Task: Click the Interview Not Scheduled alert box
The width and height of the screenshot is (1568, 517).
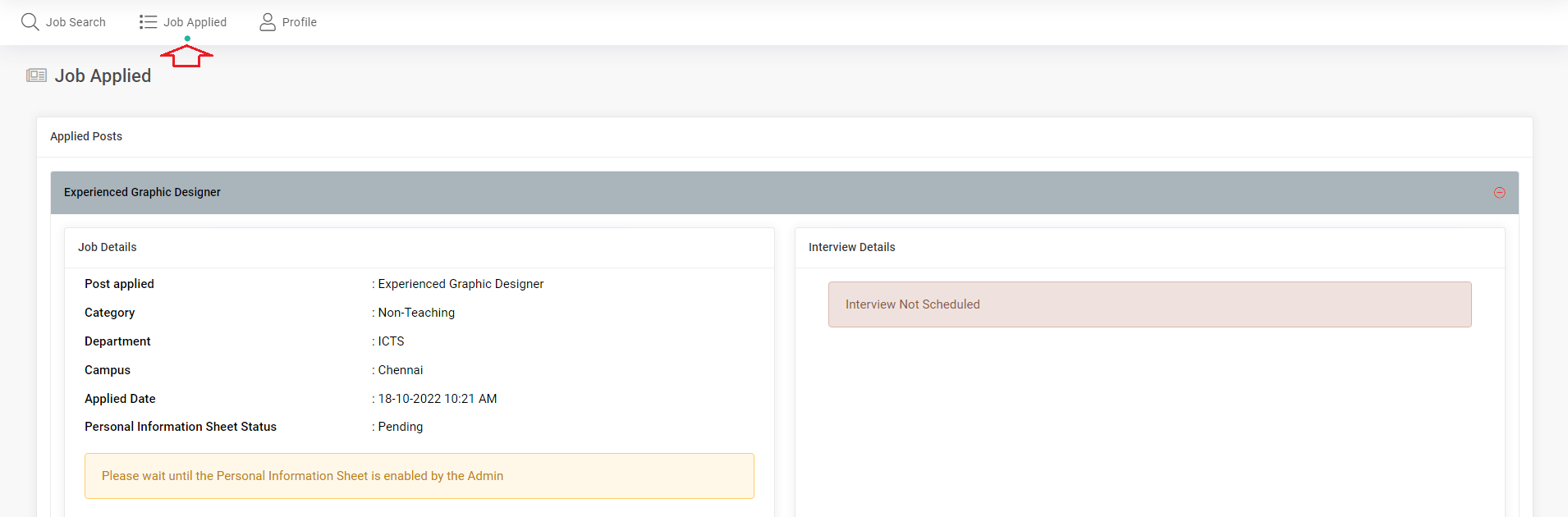Action: (1149, 304)
